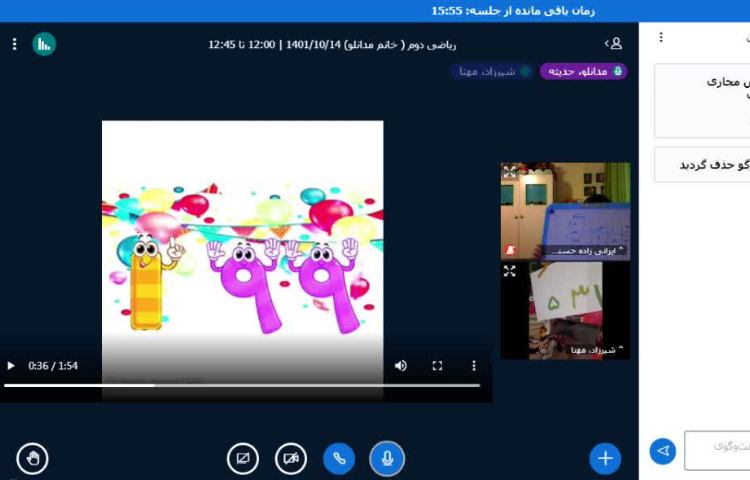
Task: Toggle the user list panel icon
Action: coord(614,44)
